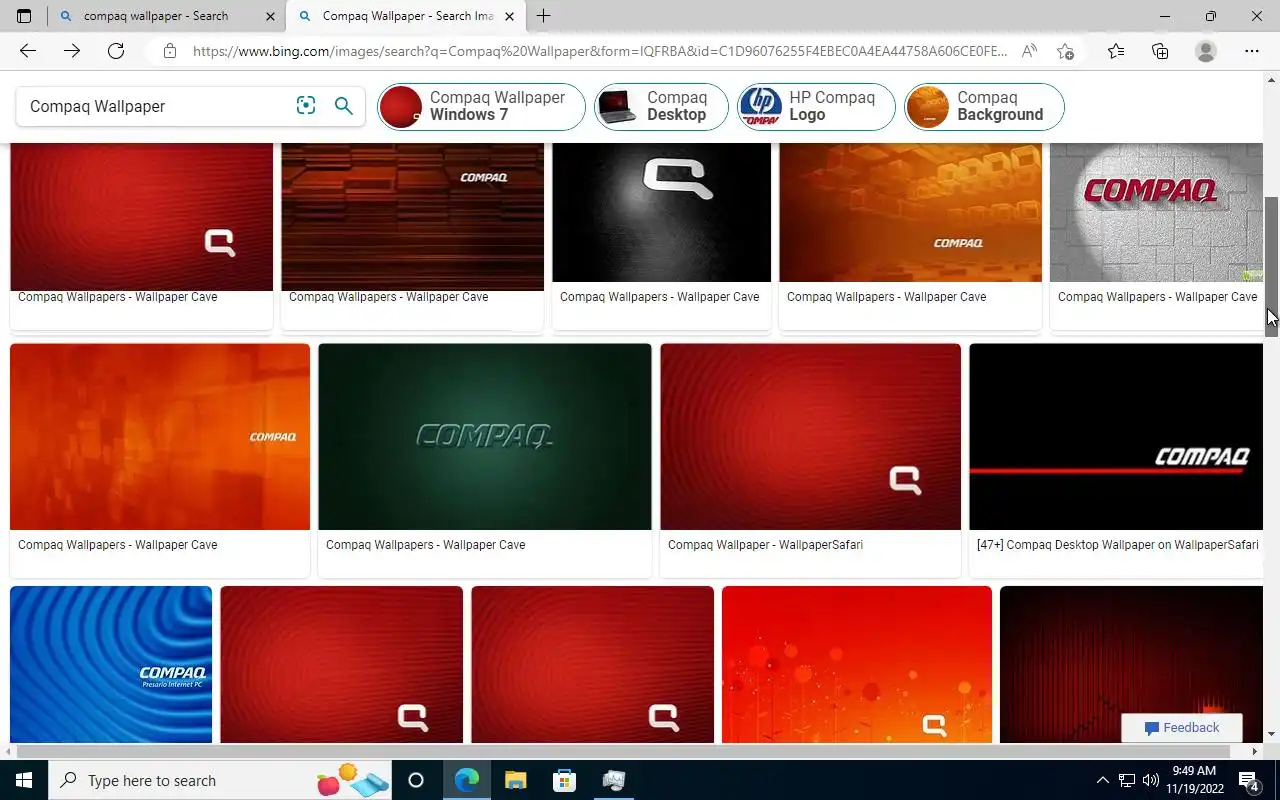Open the blue ripple Compaq Presario wallpaper

coord(111,664)
